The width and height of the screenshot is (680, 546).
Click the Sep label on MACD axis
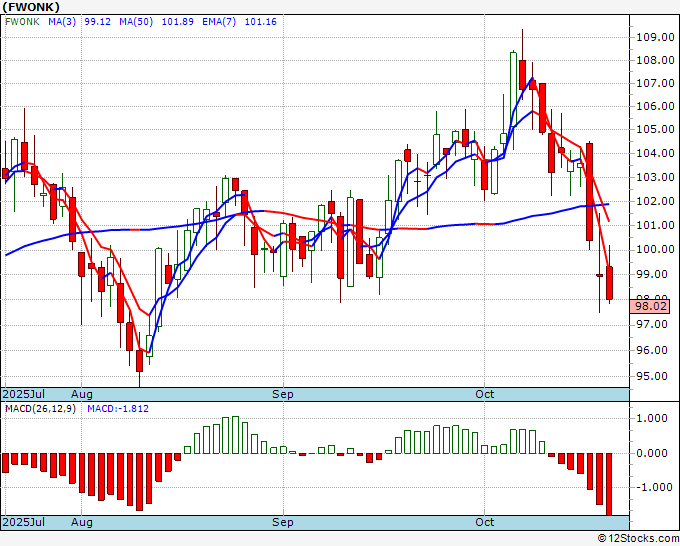pyautogui.click(x=283, y=522)
